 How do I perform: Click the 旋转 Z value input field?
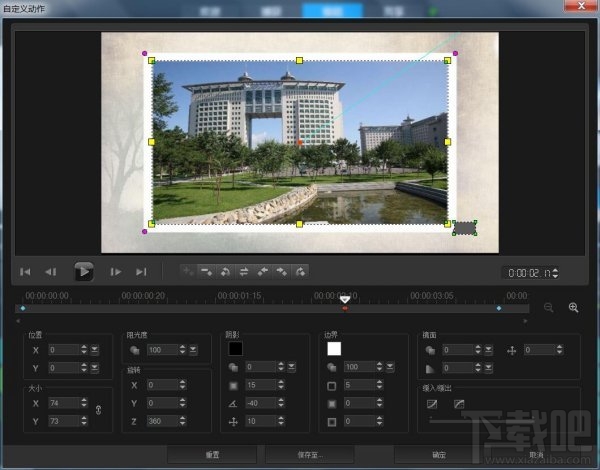click(162, 421)
